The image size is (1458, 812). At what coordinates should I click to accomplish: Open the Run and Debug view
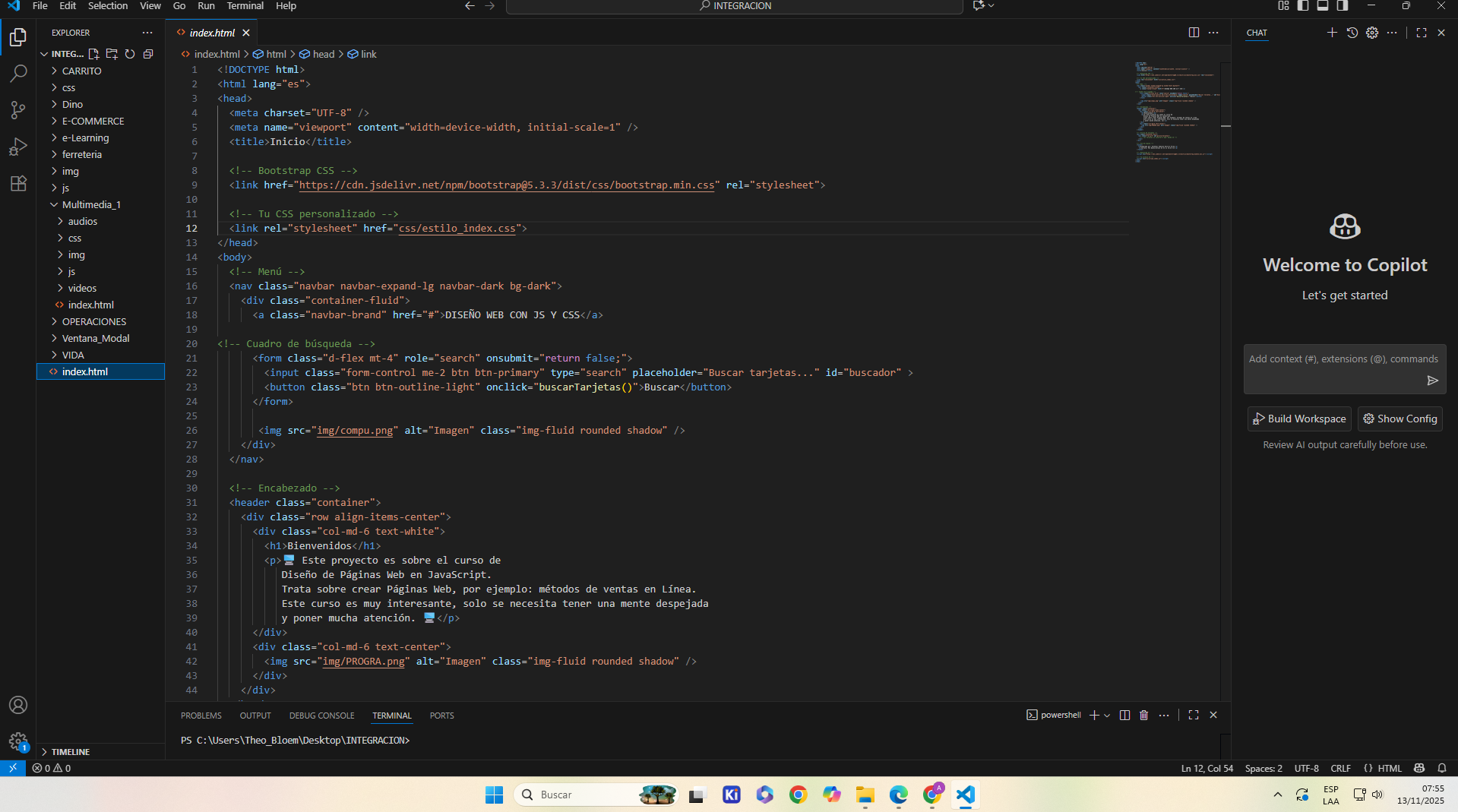pos(18,147)
